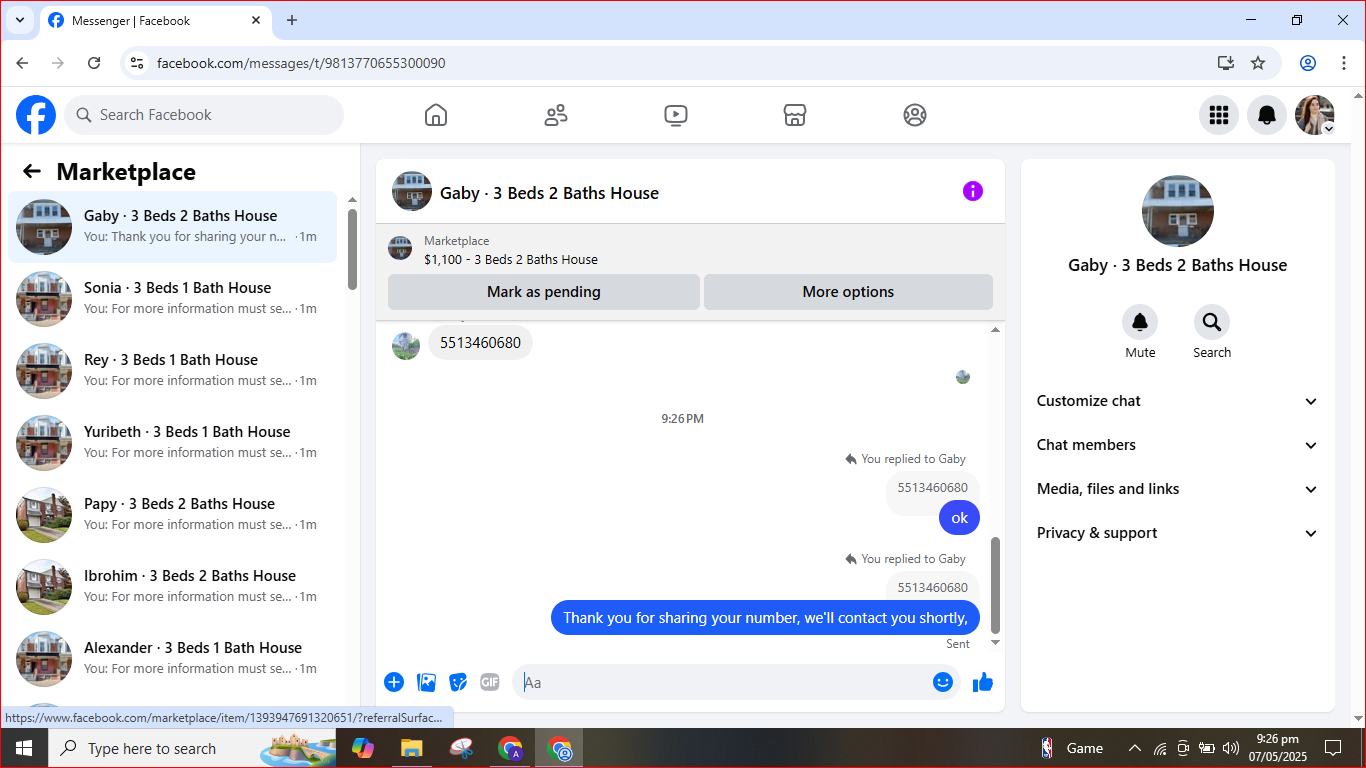This screenshot has width=1366, height=768.
Task: Open a new browser tab
Action: 292,20
